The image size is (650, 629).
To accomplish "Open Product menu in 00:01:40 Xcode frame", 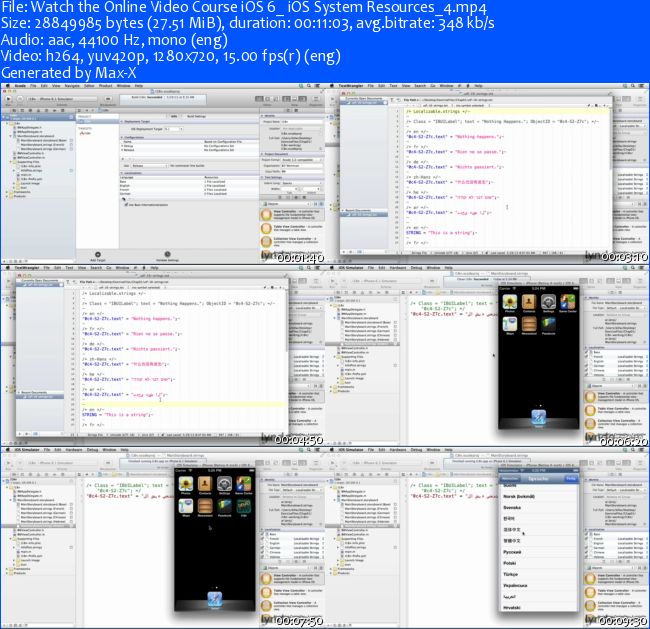I will click(x=105, y=86).
